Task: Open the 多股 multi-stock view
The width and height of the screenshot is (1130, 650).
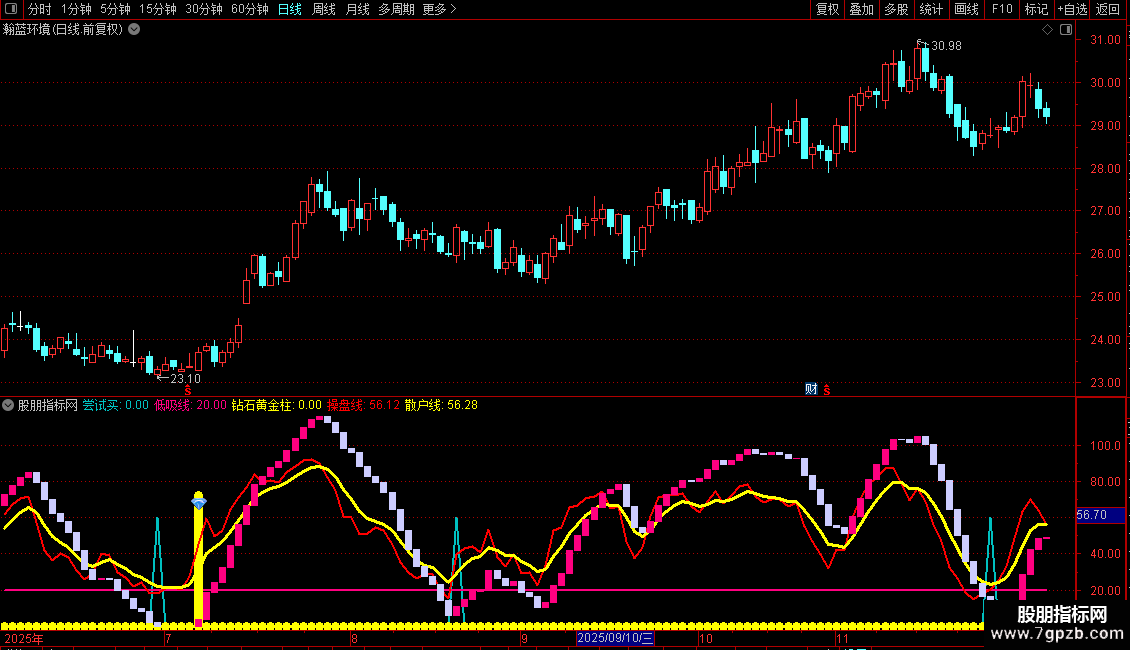Action: [x=896, y=9]
